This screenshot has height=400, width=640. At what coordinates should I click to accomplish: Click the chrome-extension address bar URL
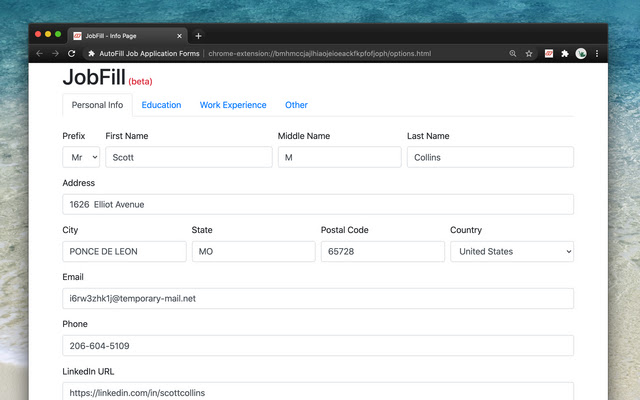pyautogui.click(x=320, y=53)
